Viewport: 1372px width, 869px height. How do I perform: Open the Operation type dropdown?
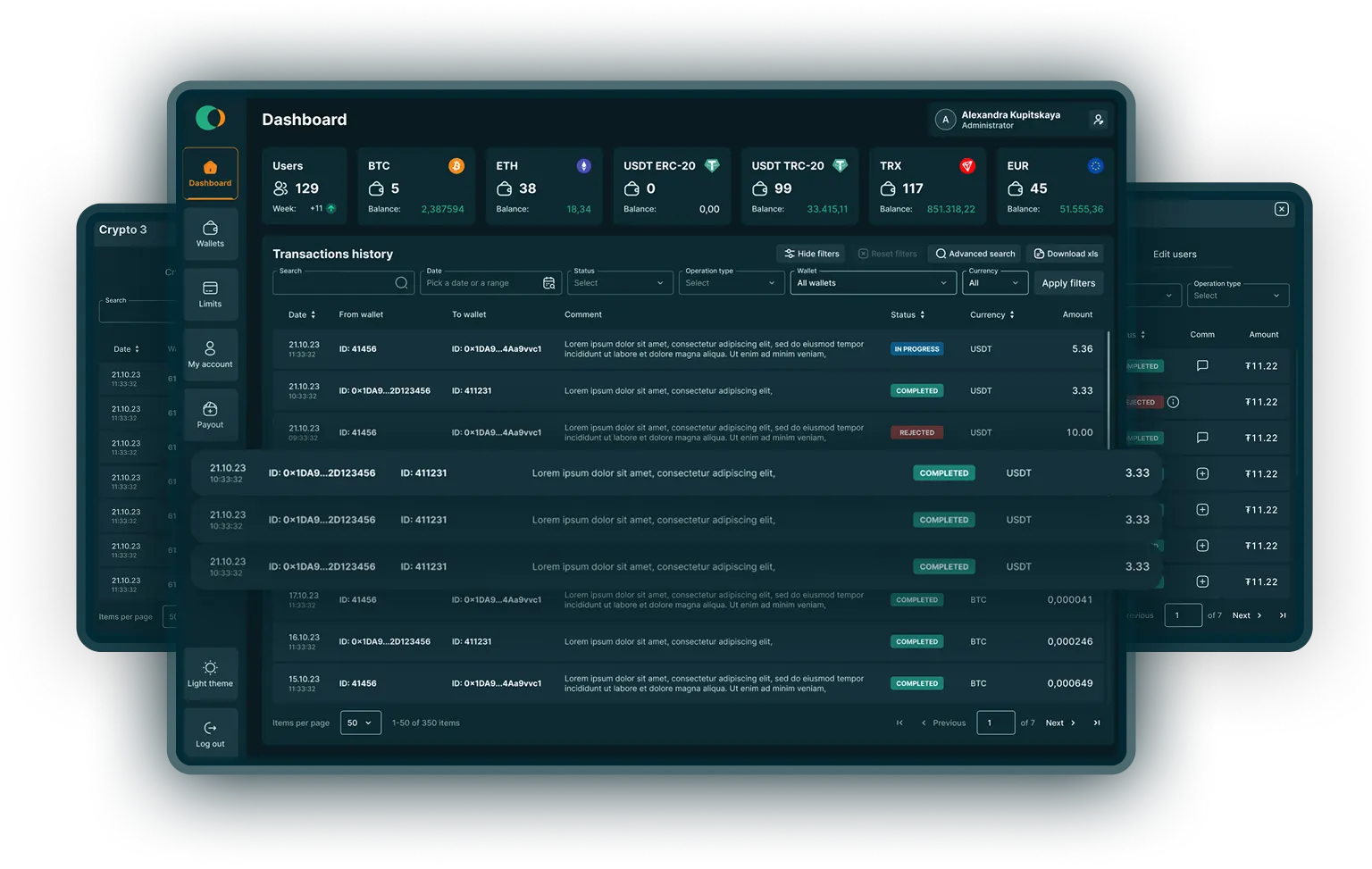click(732, 283)
